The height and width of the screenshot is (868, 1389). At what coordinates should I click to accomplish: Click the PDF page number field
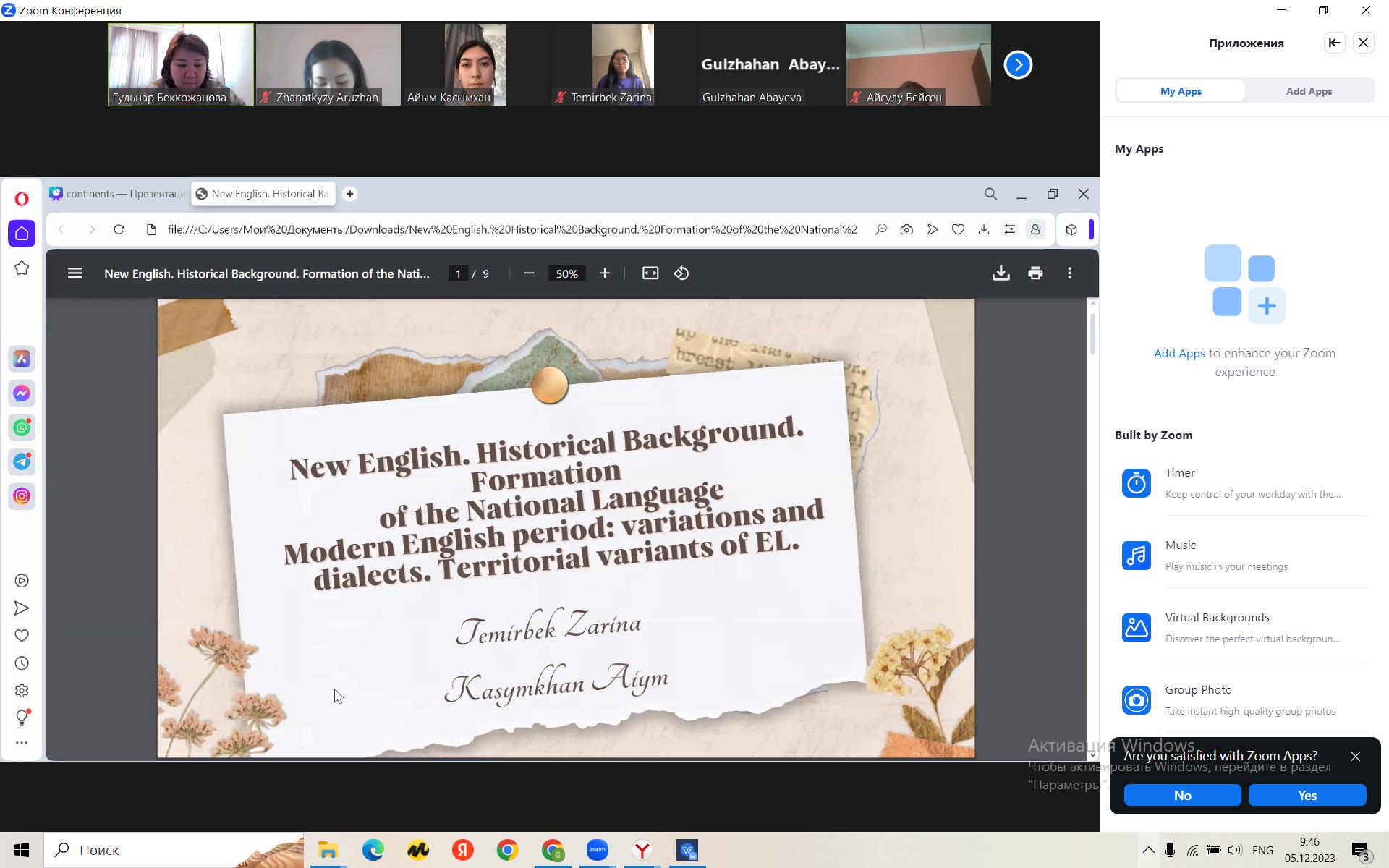457,273
